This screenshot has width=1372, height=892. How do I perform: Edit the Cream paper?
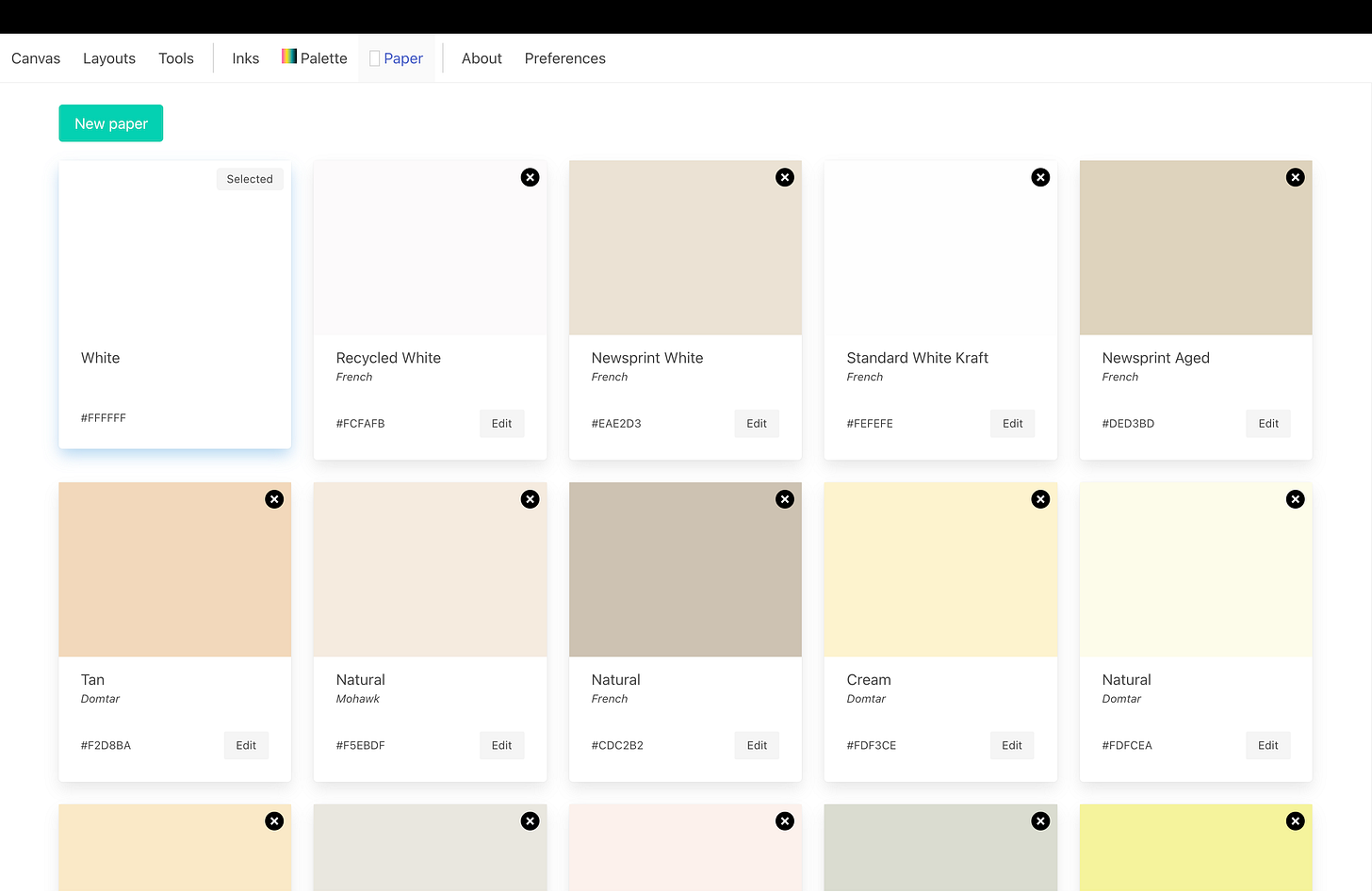pyautogui.click(x=1012, y=746)
